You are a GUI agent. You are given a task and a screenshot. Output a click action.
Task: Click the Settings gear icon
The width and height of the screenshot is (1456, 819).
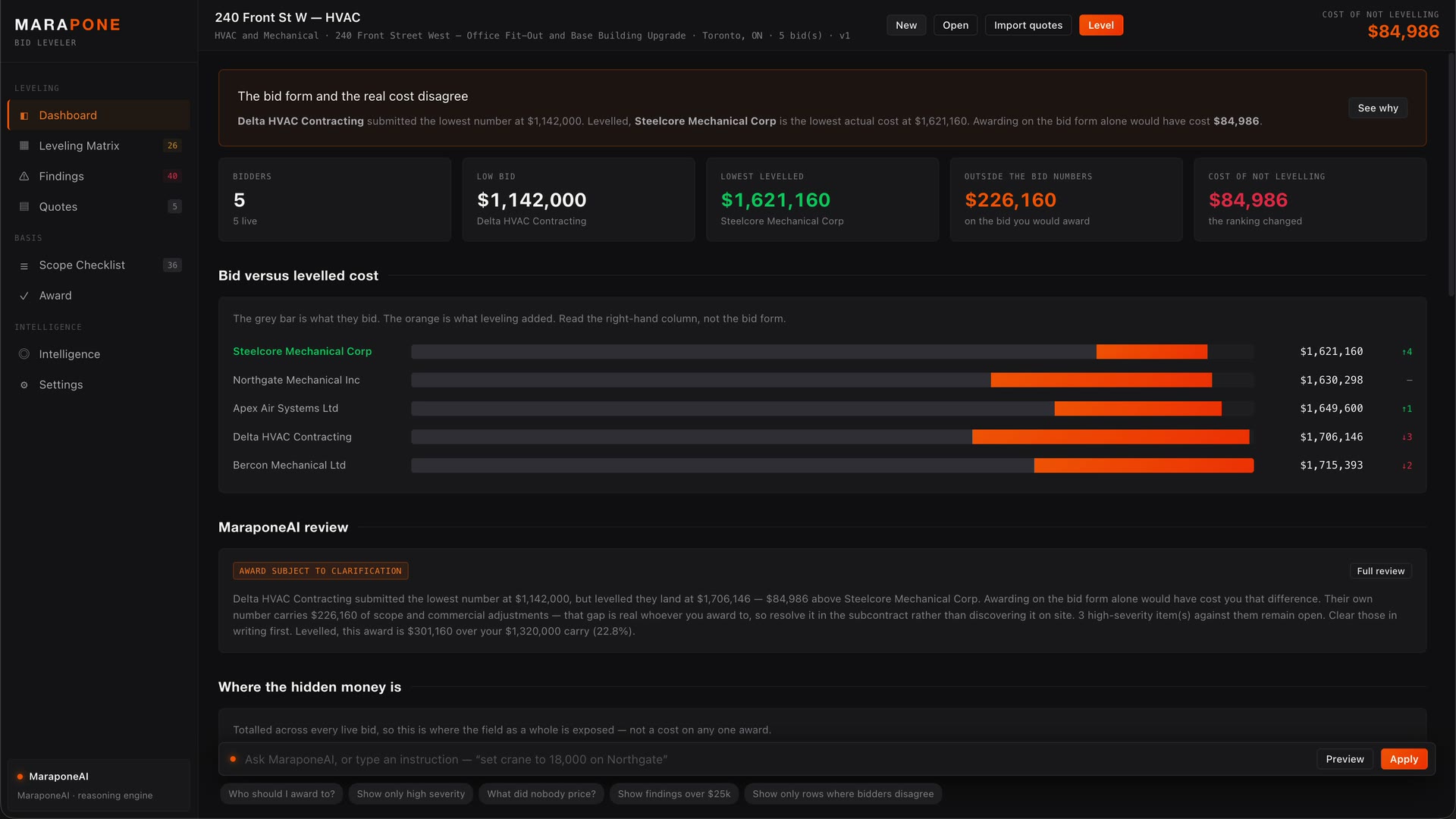[24, 384]
